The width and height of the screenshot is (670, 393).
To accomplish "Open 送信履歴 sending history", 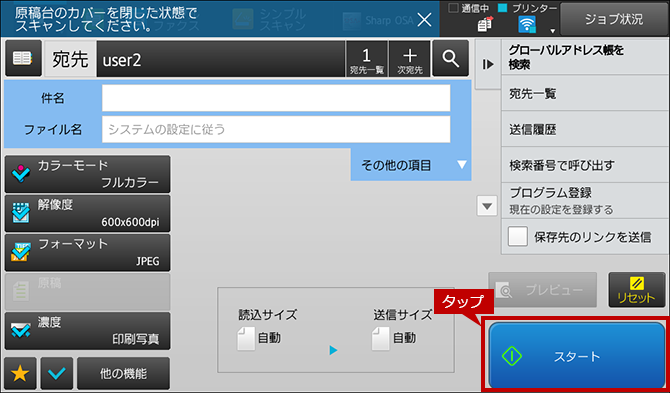I will [x=585, y=129].
